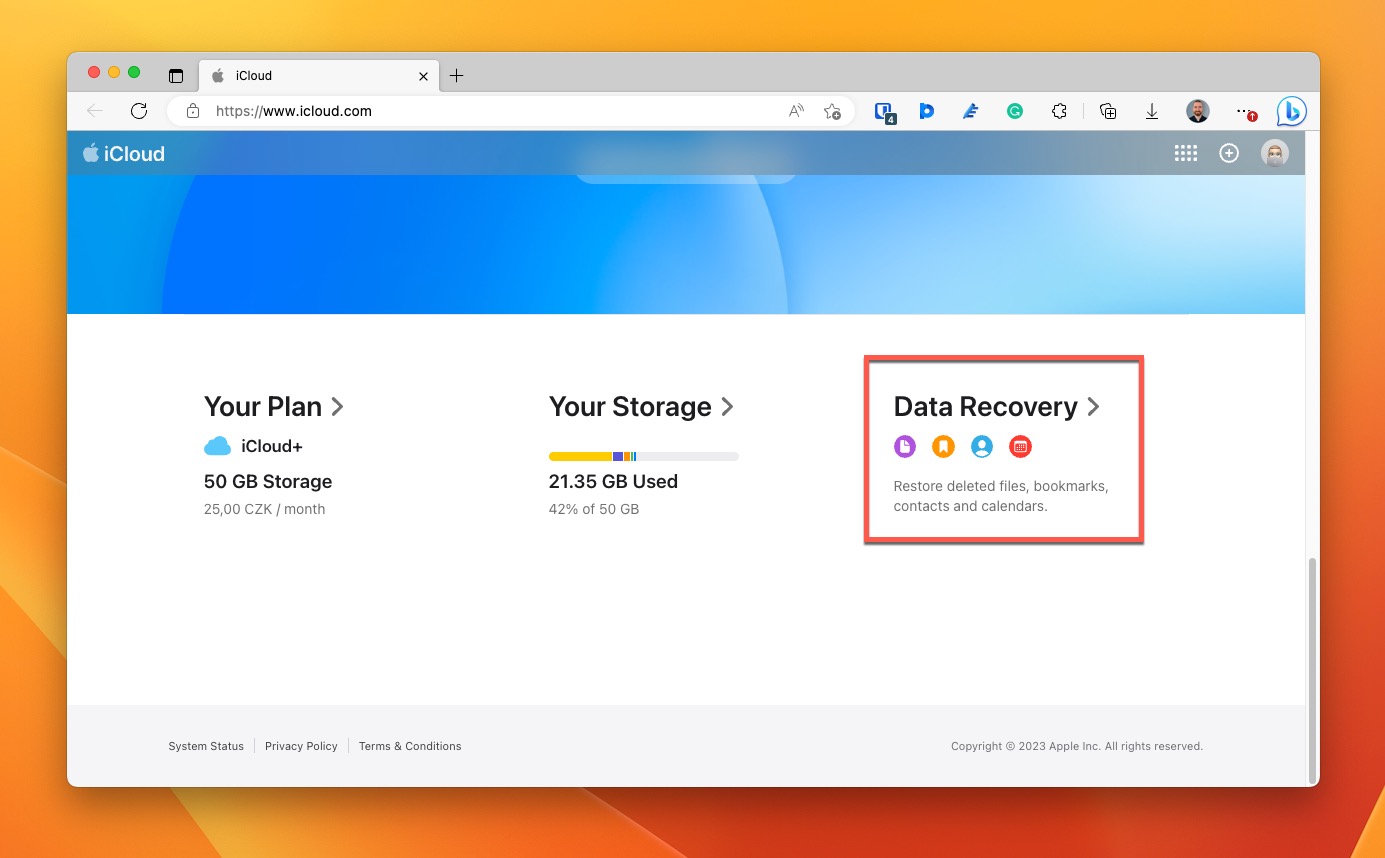1385x858 pixels.
Task: Open the iCloud apps grid launcher
Action: coord(1185,153)
